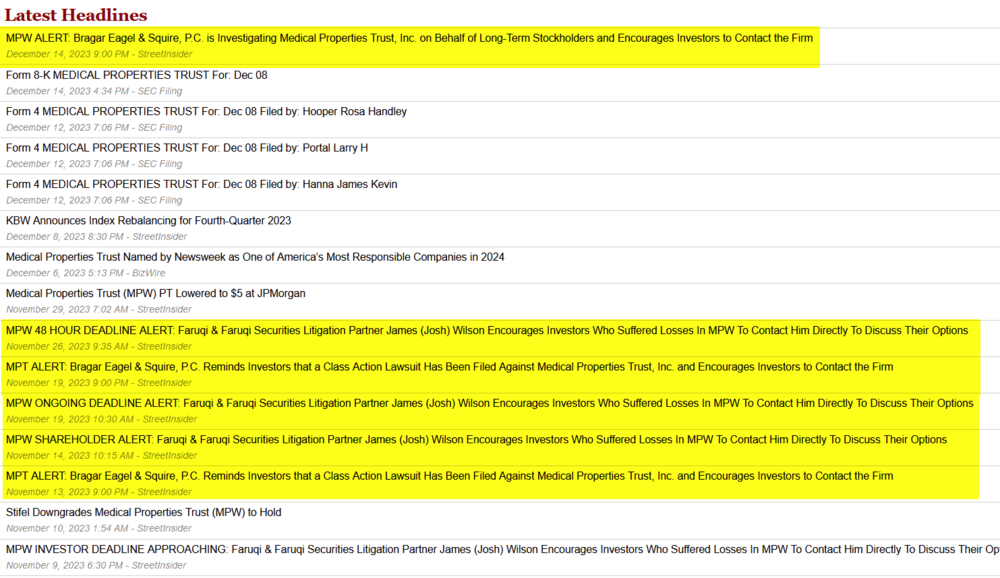
Task: Open Form 4 filing by Portal Larry H
Action: point(187,148)
